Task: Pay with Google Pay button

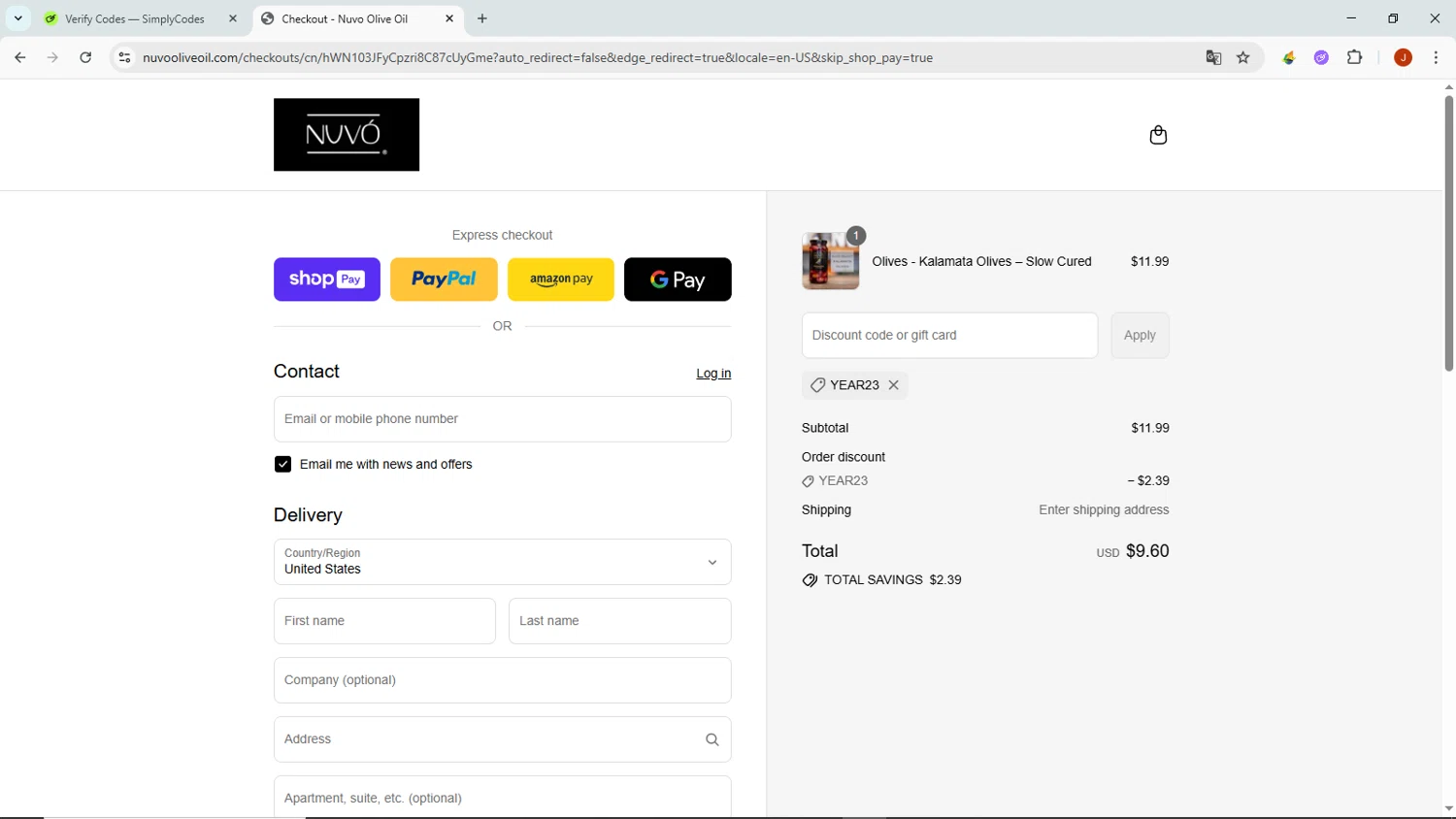Action: (x=678, y=279)
